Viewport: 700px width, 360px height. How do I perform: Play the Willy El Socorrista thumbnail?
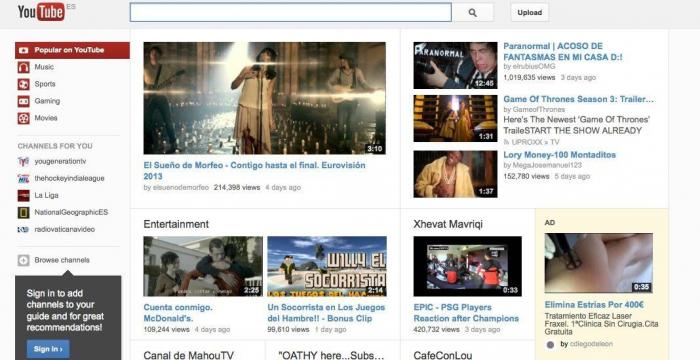[327, 266]
